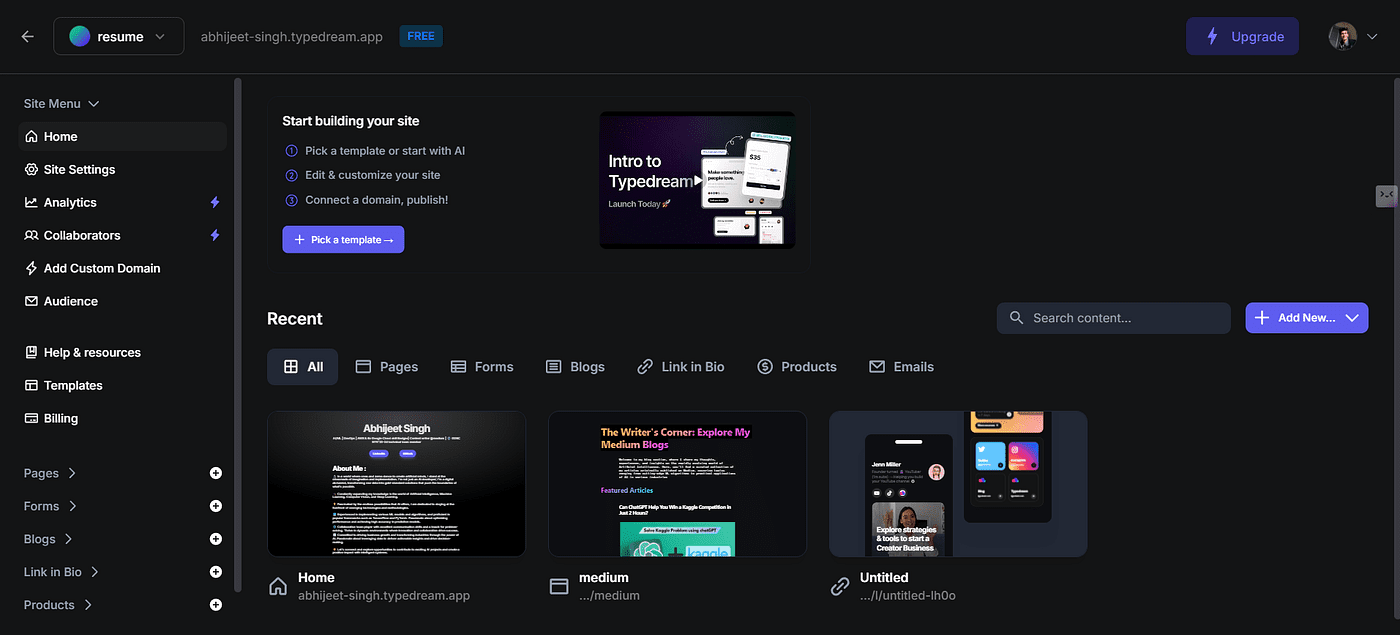1400x635 pixels.
Task: Click the Upgrade button
Action: point(1242,36)
